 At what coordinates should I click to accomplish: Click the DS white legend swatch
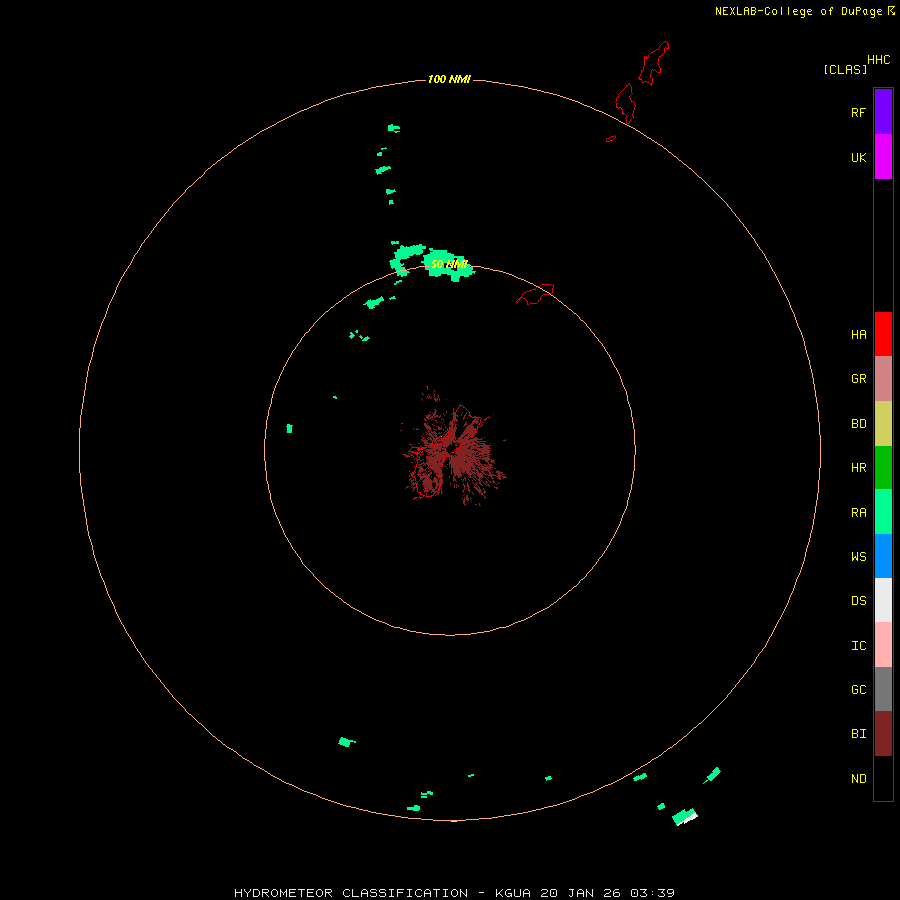pyautogui.click(x=883, y=600)
